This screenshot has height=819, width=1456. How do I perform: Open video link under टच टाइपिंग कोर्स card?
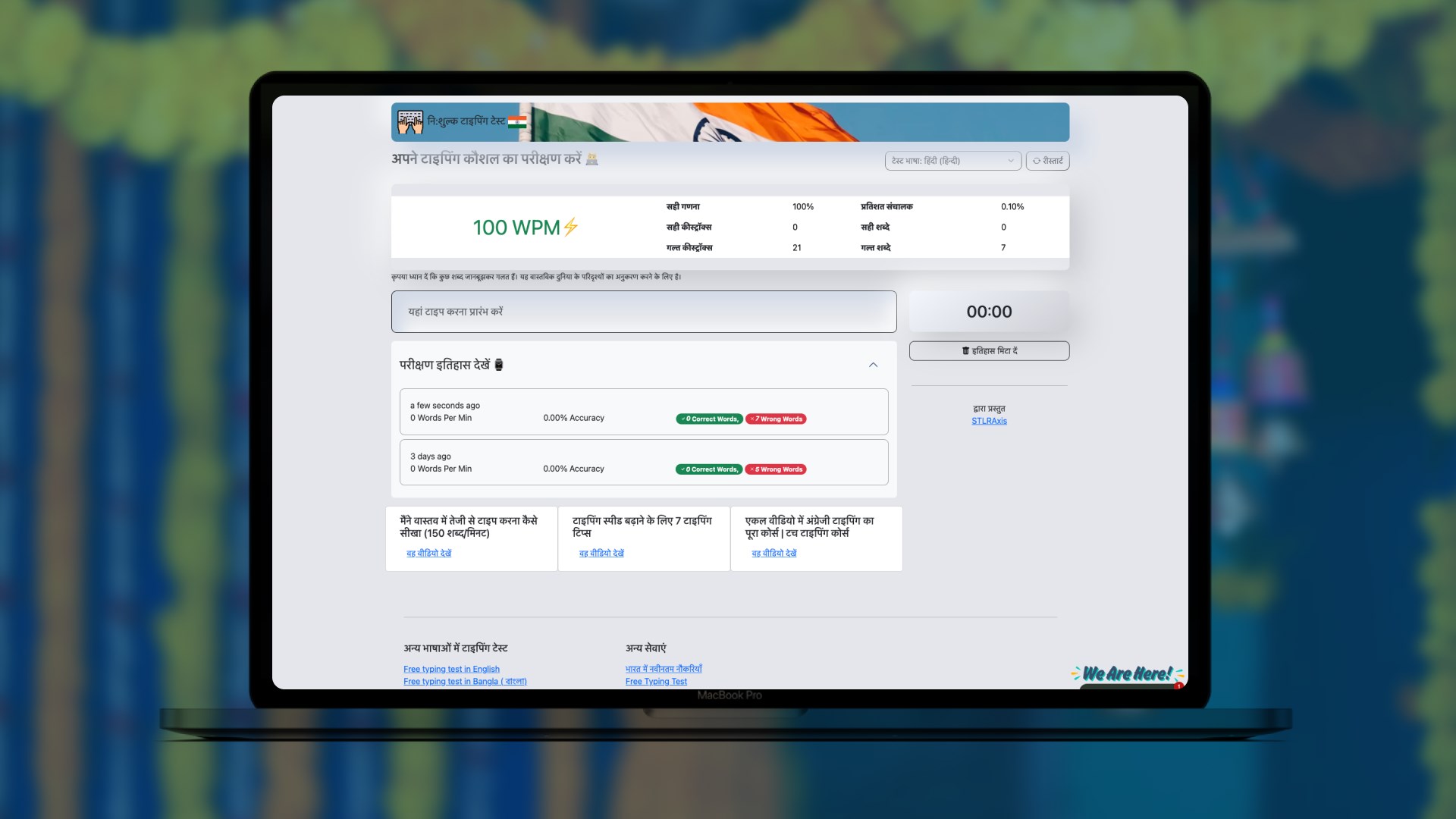tap(773, 554)
